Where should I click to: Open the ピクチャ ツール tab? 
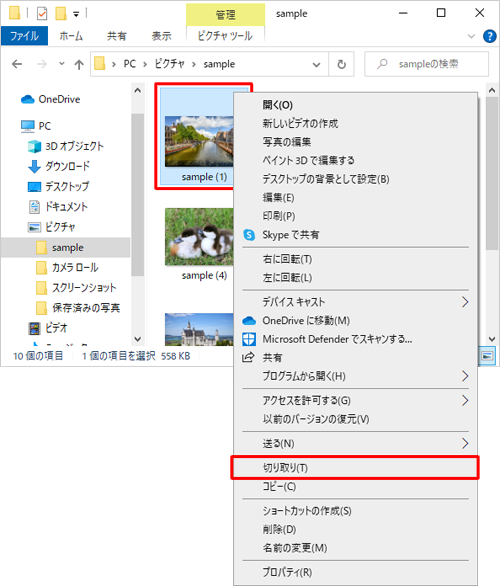click(225, 36)
